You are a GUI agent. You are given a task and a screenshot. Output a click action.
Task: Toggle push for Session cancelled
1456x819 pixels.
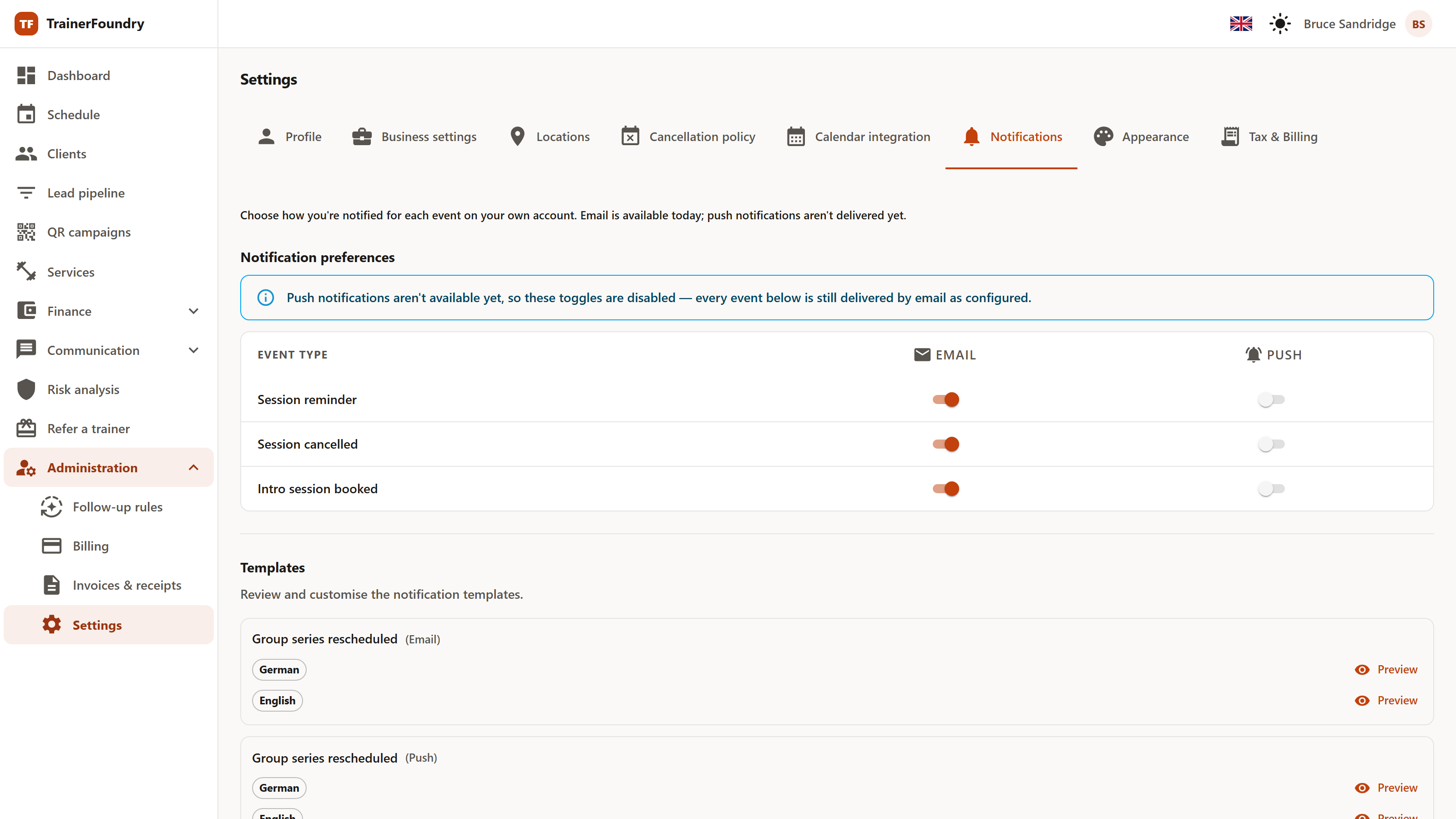click(1271, 444)
